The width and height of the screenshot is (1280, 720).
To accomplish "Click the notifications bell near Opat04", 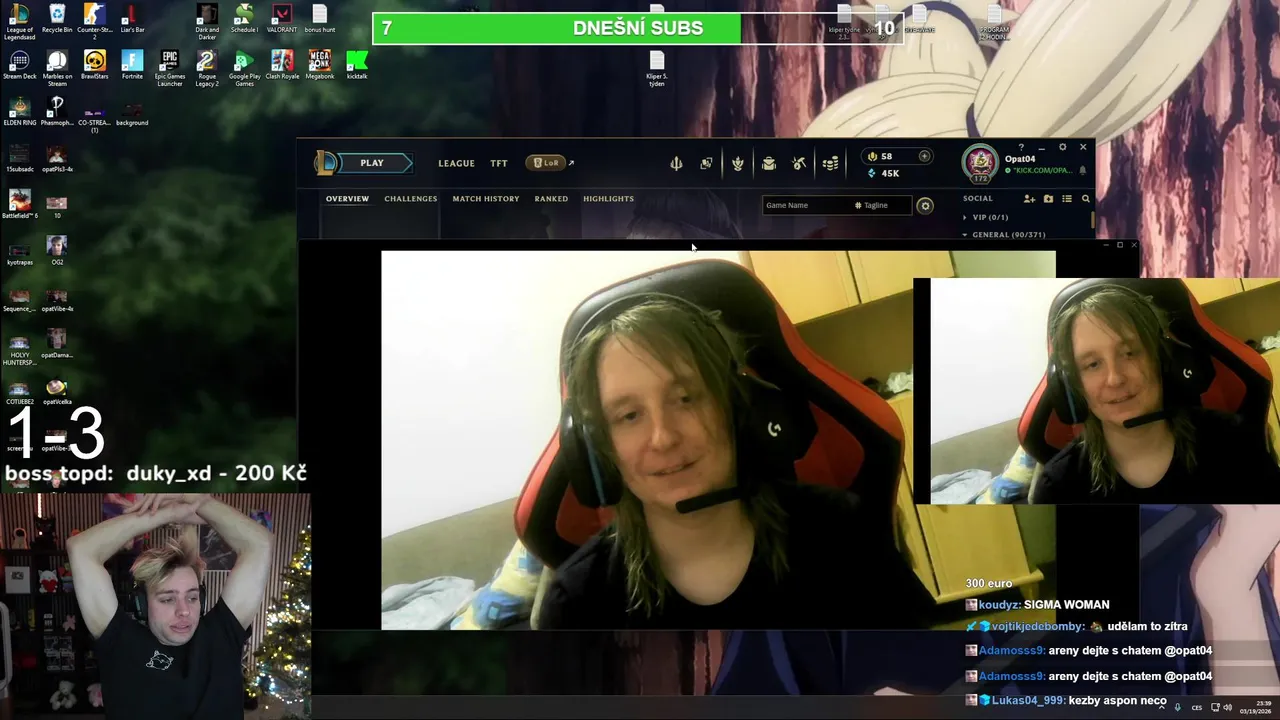I will point(1082,170).
